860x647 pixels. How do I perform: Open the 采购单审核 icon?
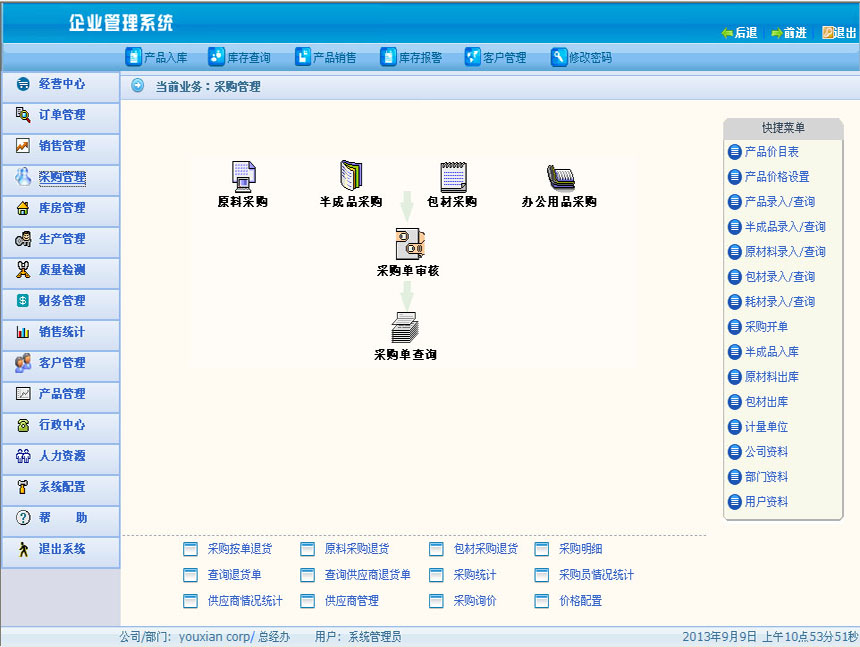[408, 245]
